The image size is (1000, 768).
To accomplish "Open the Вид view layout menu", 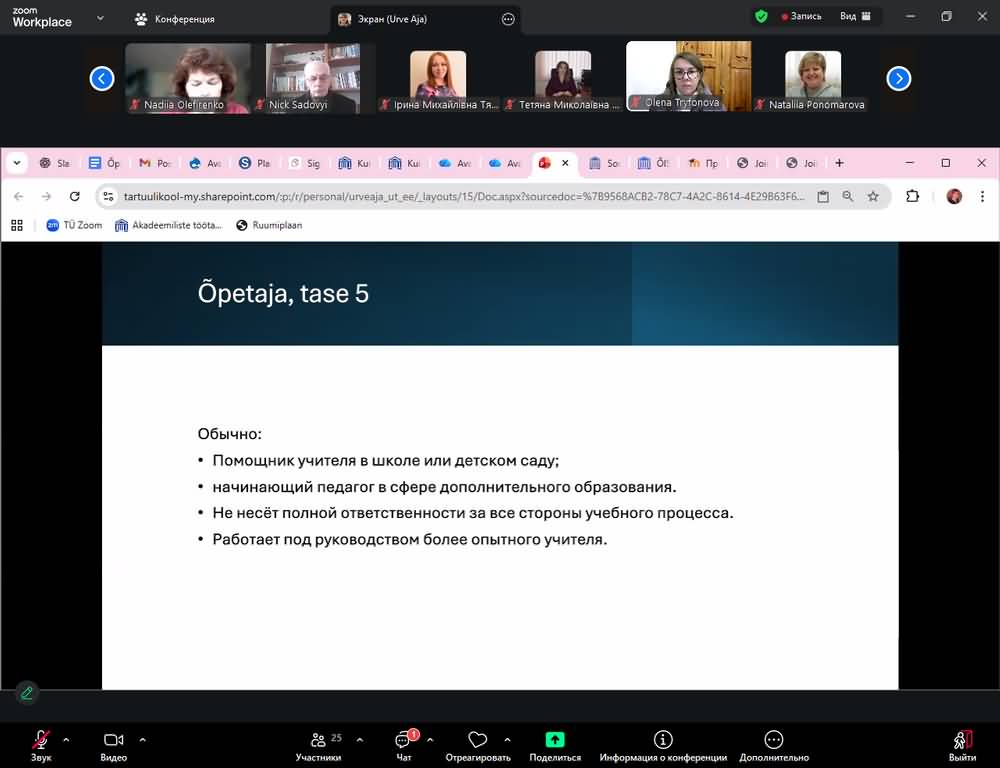I will pos(855,17).
